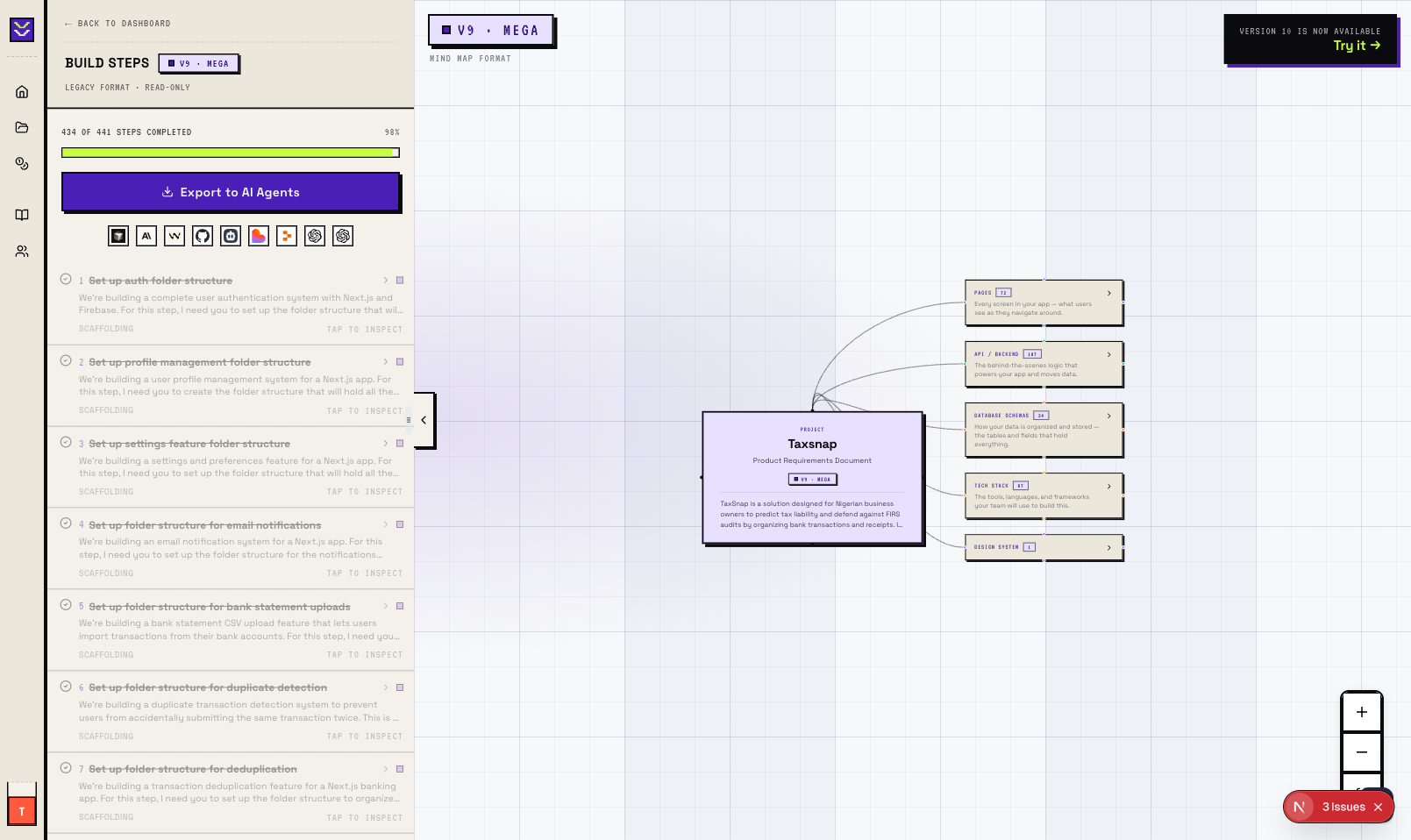This screenshot has width=1411, height=840.
Task: Click Tap to Inspect on step 5
Action: 365,655
